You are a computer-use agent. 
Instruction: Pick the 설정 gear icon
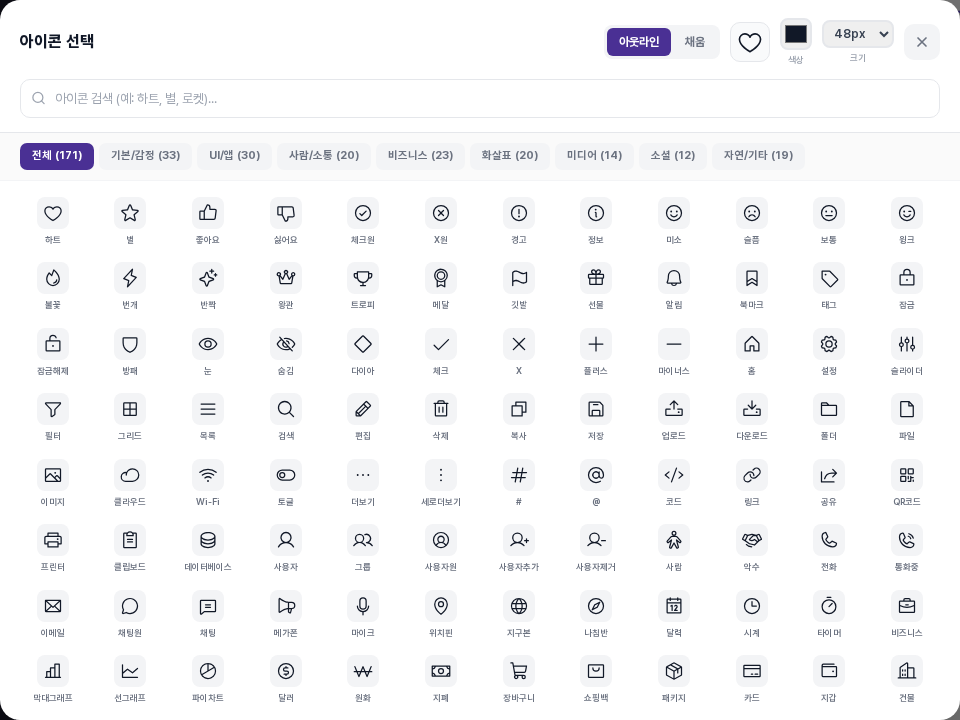[828, 344]
